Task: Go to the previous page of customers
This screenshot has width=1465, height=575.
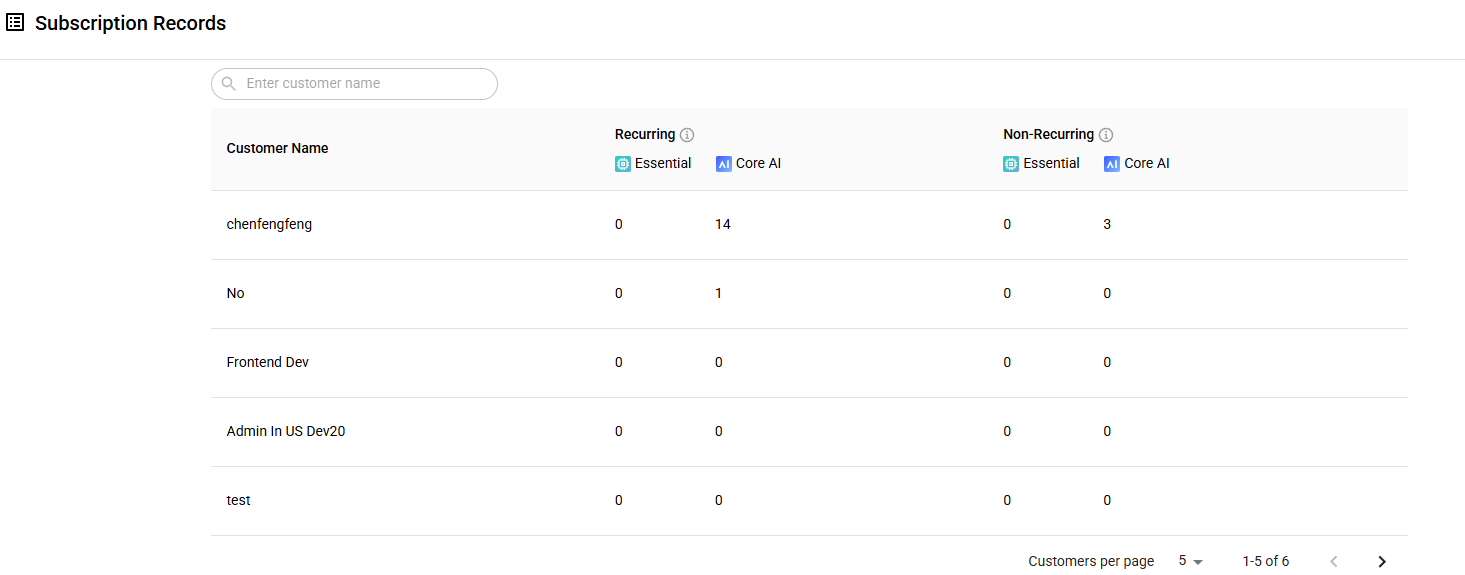Action: 1334,562
